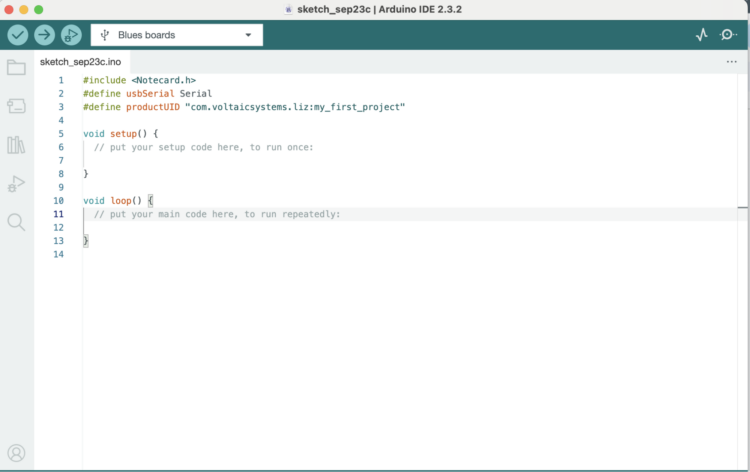Click the Verify checkmark button
The width and height of the screenshot is (750, 472).
[18, 35]
